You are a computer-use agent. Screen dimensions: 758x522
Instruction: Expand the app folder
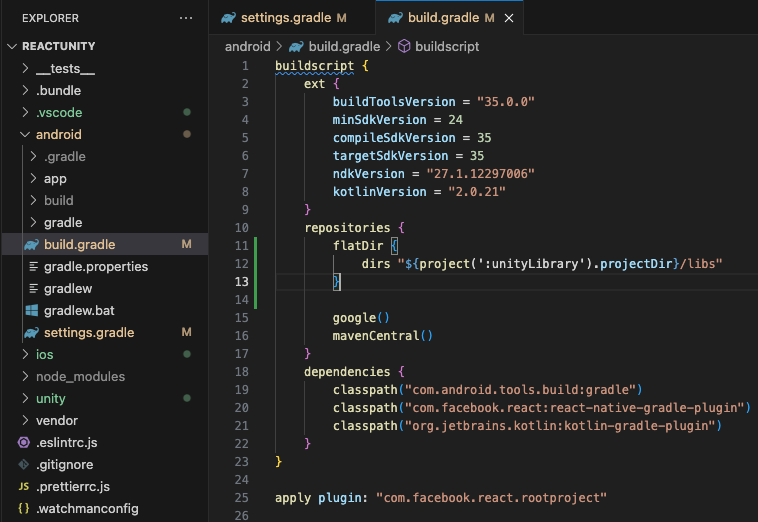tap(33, 178)
